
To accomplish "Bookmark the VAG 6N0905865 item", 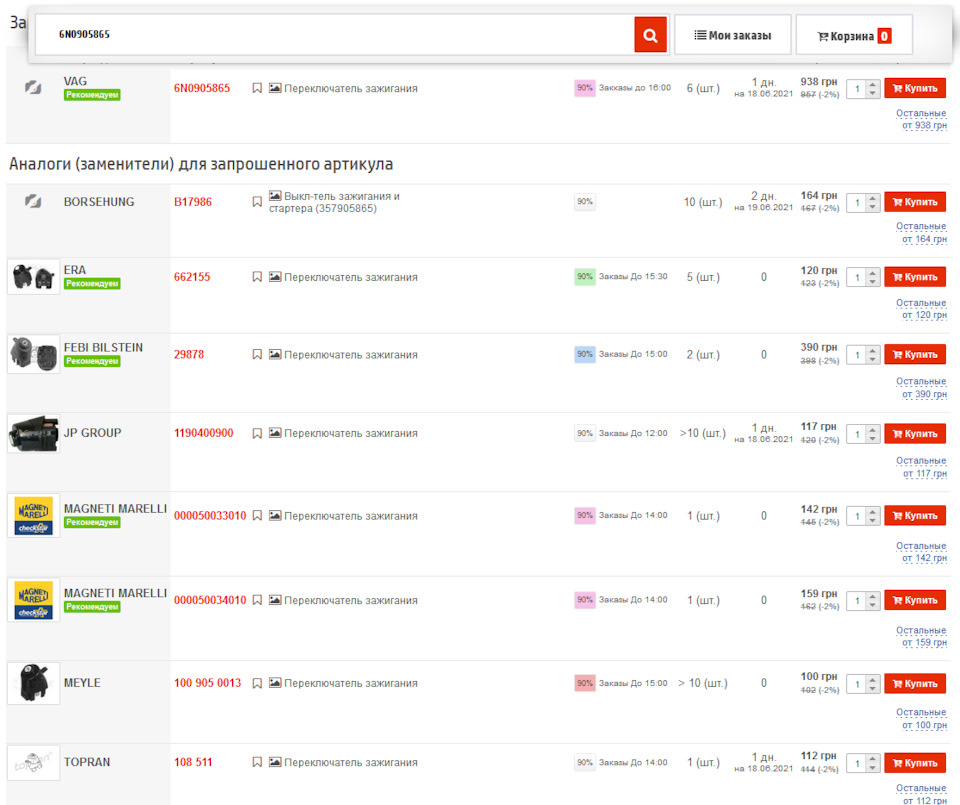I will 257,88.
